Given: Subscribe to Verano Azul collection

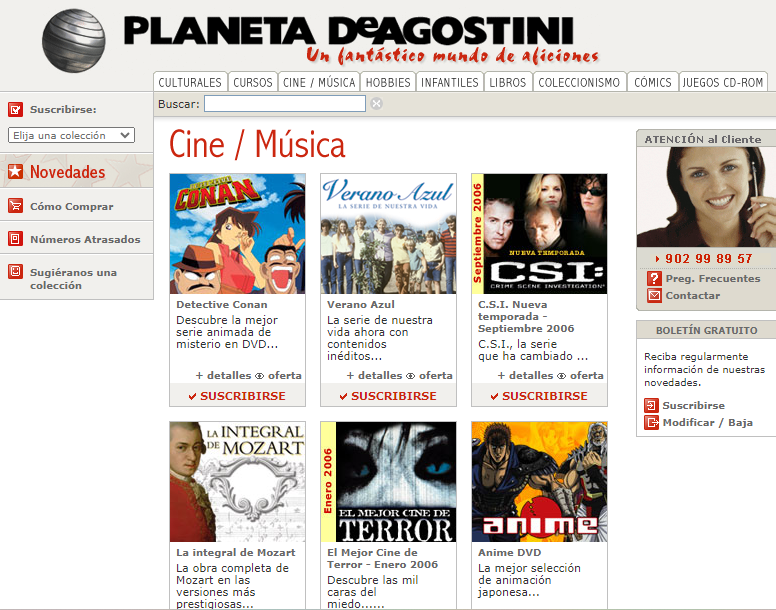Looking at the screenshot, I should (x=388, y=396).
